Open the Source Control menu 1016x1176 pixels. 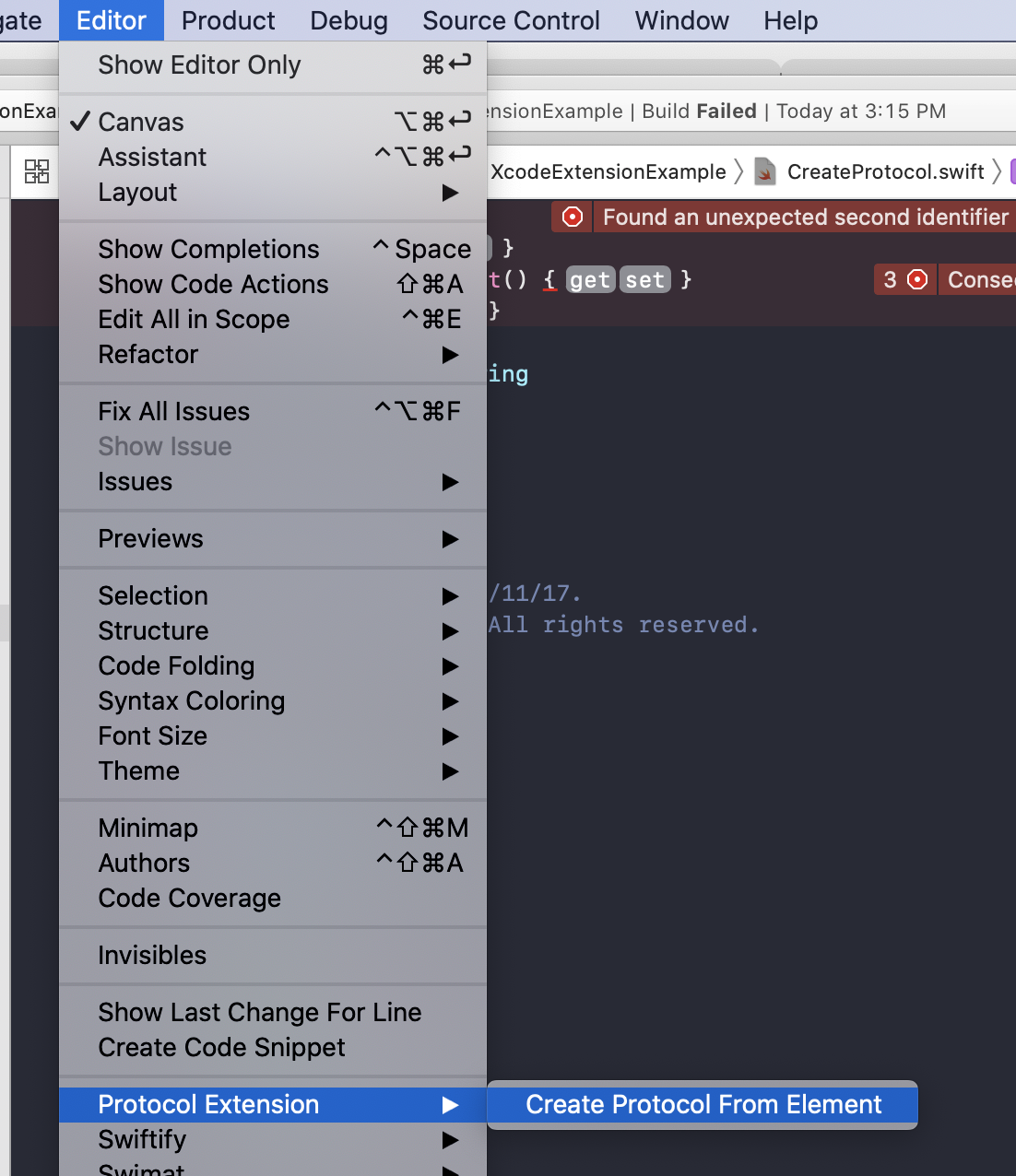click(511, 20)
